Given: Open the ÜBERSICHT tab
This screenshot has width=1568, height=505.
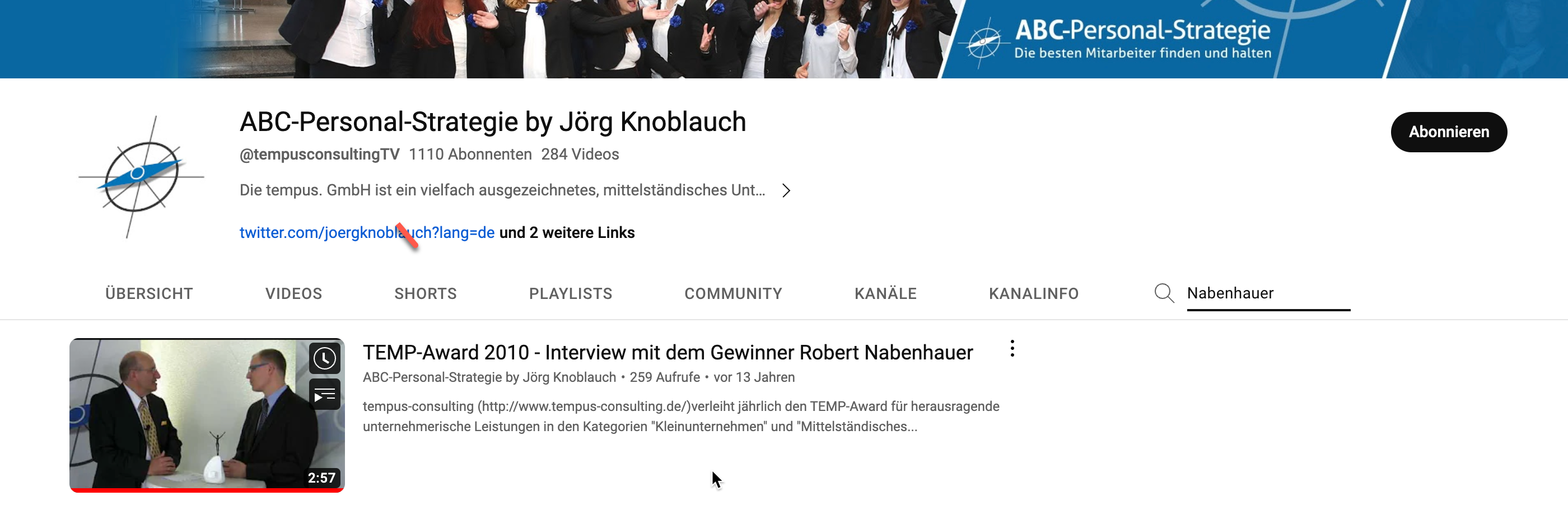Looking at the screenshot, I should point(149,294).
